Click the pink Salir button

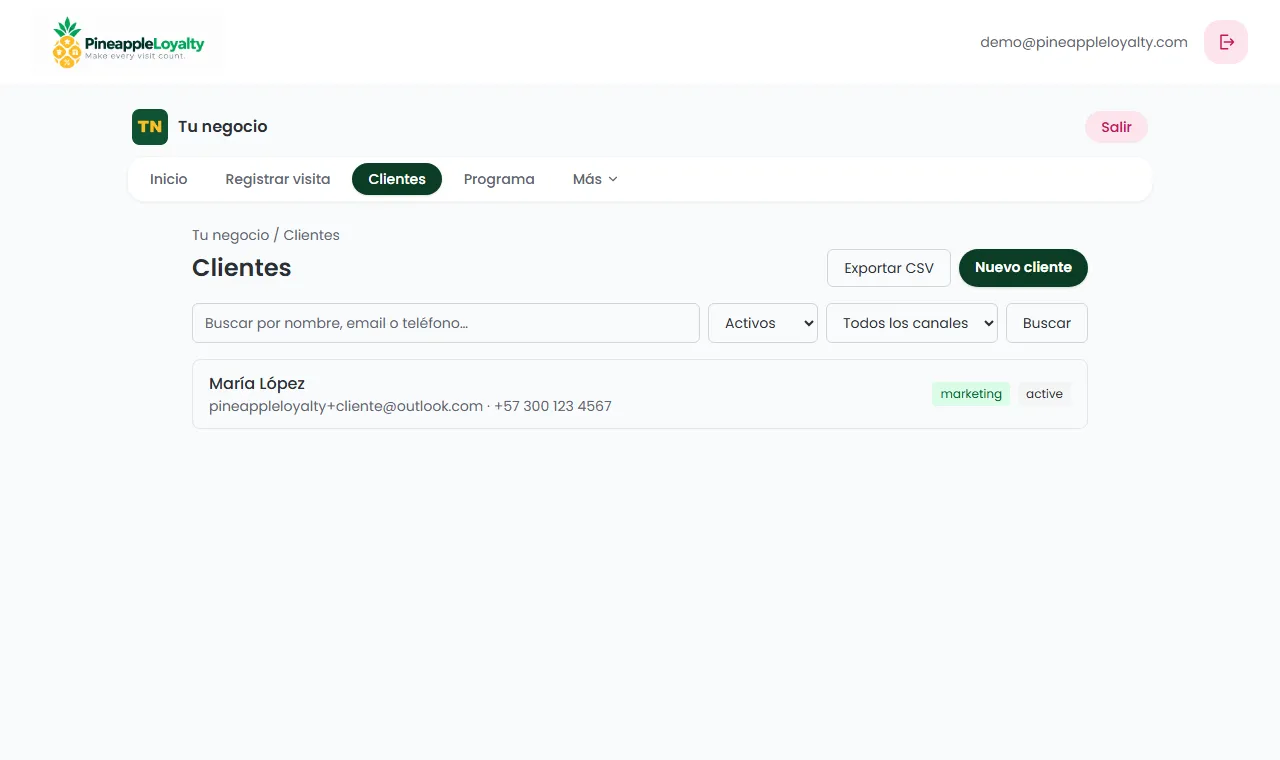pyautogui.click(x=1116, y=127)
